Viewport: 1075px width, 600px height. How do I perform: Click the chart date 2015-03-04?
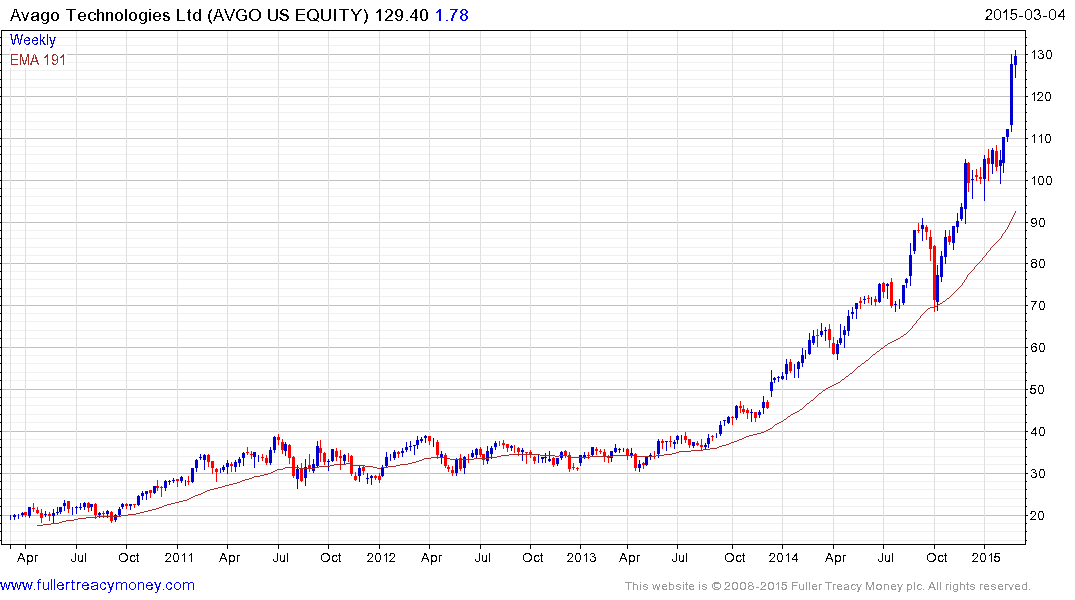pos(1024,15)
